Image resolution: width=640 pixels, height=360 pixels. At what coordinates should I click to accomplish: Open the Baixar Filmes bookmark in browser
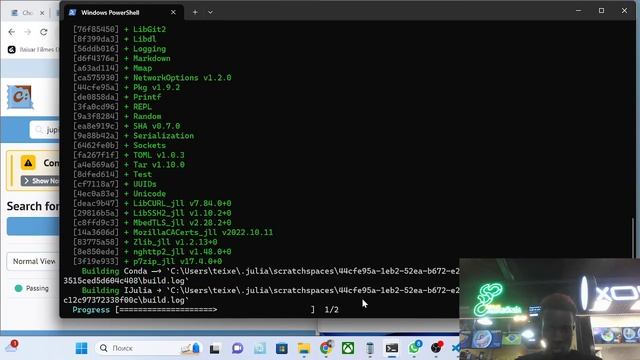click(x=33, y=49)
